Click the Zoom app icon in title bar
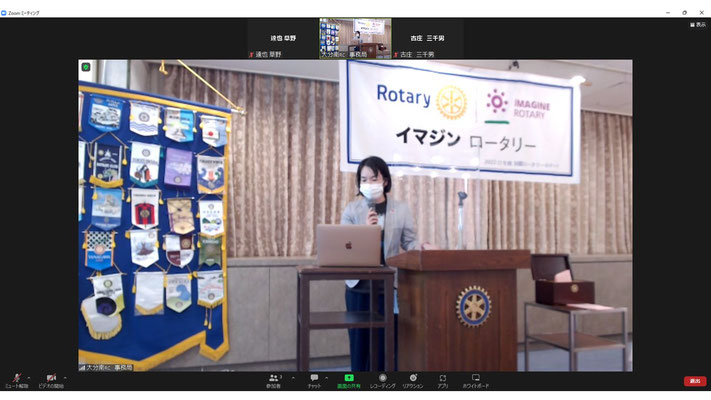 coord(4,13)
